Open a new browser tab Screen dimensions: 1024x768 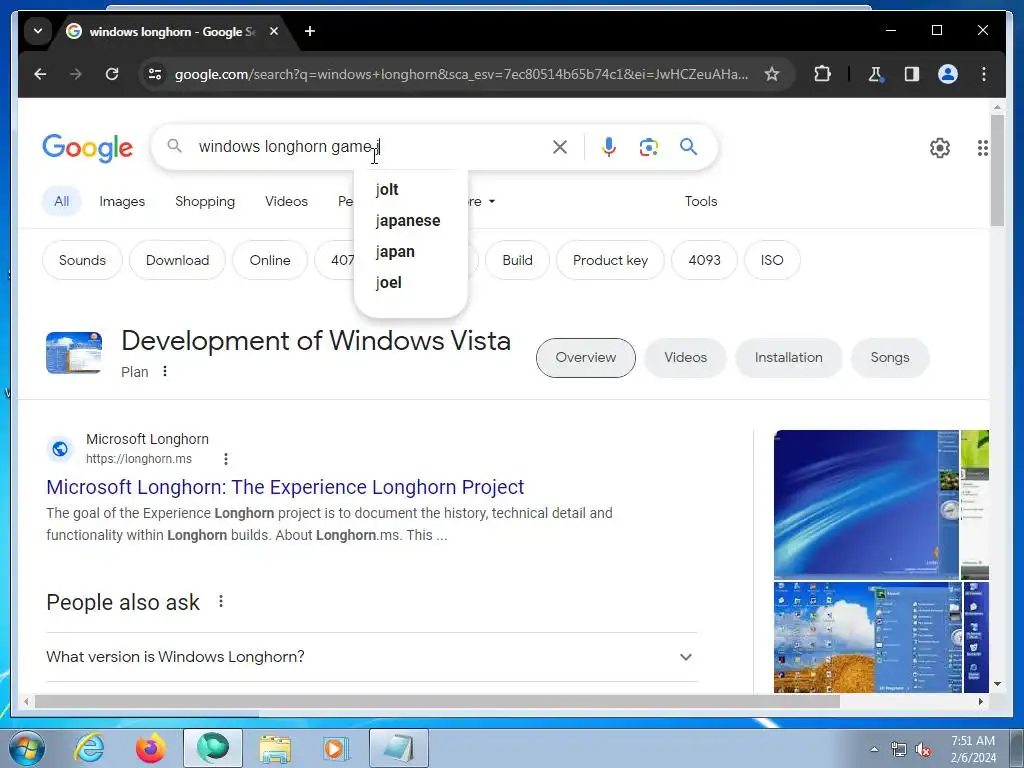tap(310, 31)
